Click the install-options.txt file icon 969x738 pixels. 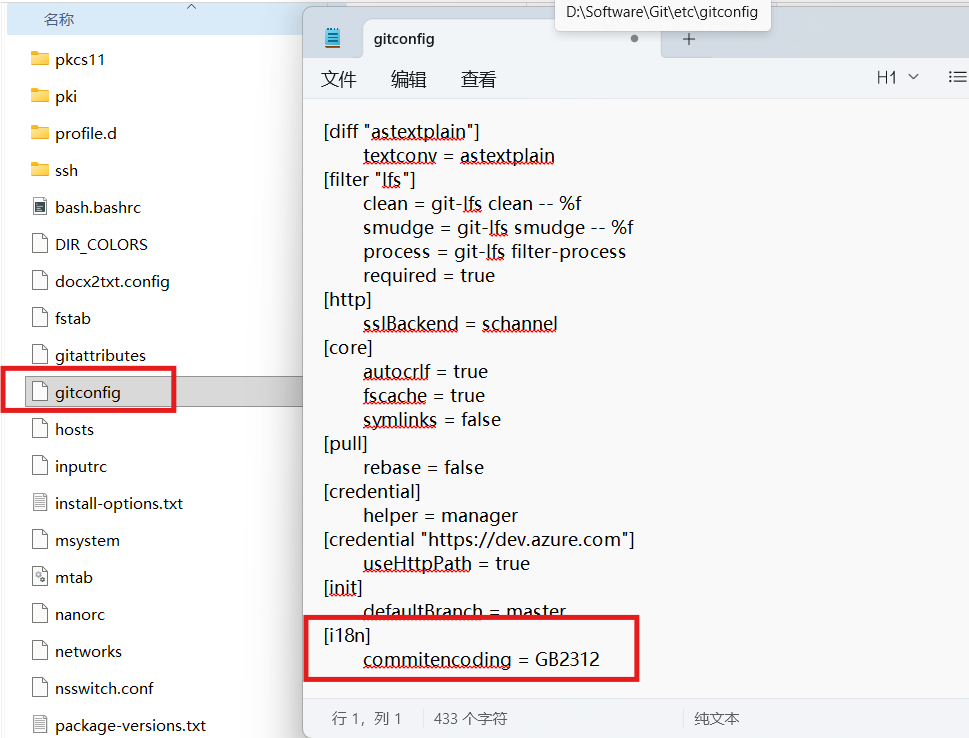(x=40, y=503)
